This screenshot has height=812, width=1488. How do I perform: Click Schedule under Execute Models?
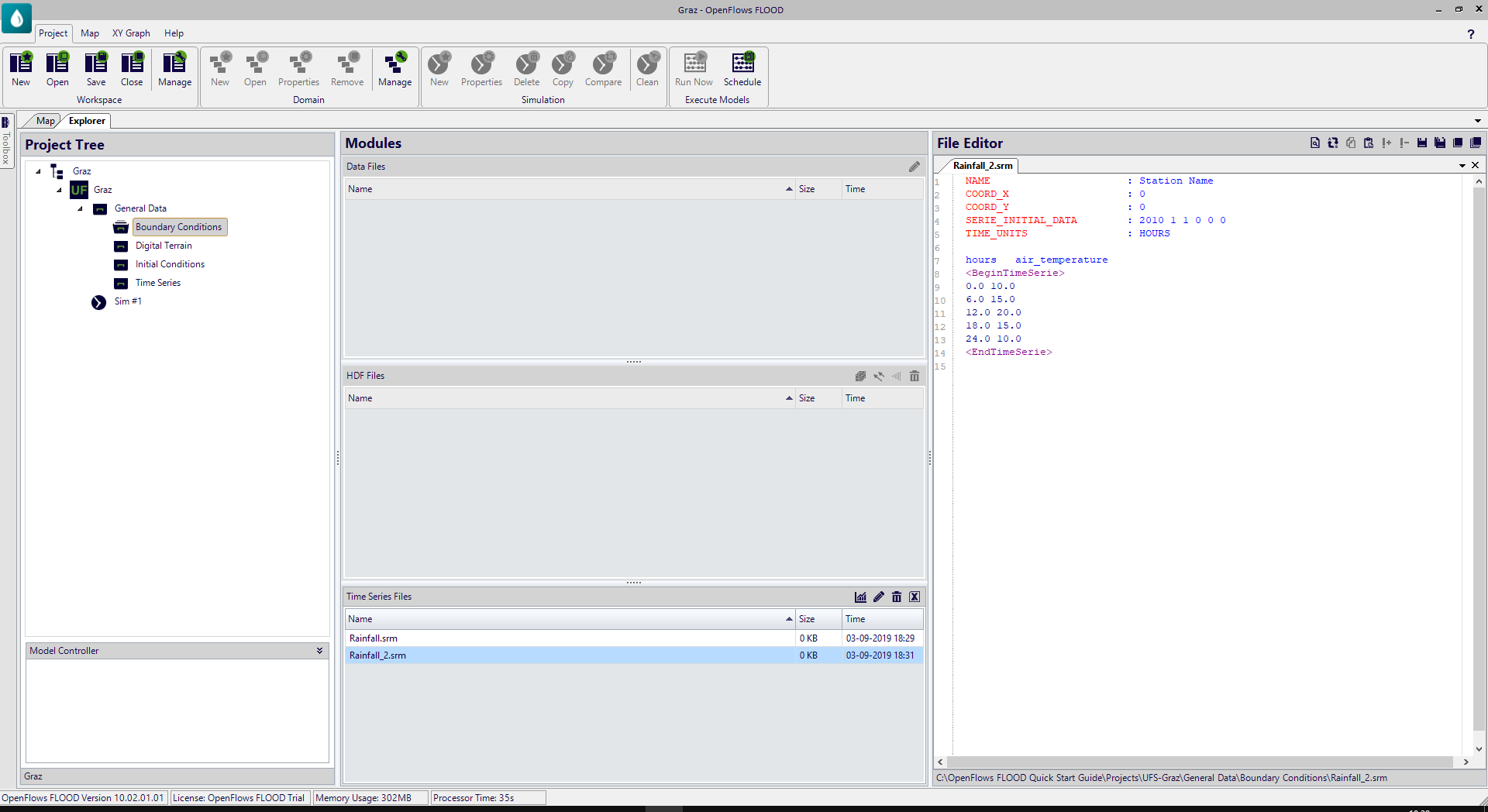pos(742,69)
